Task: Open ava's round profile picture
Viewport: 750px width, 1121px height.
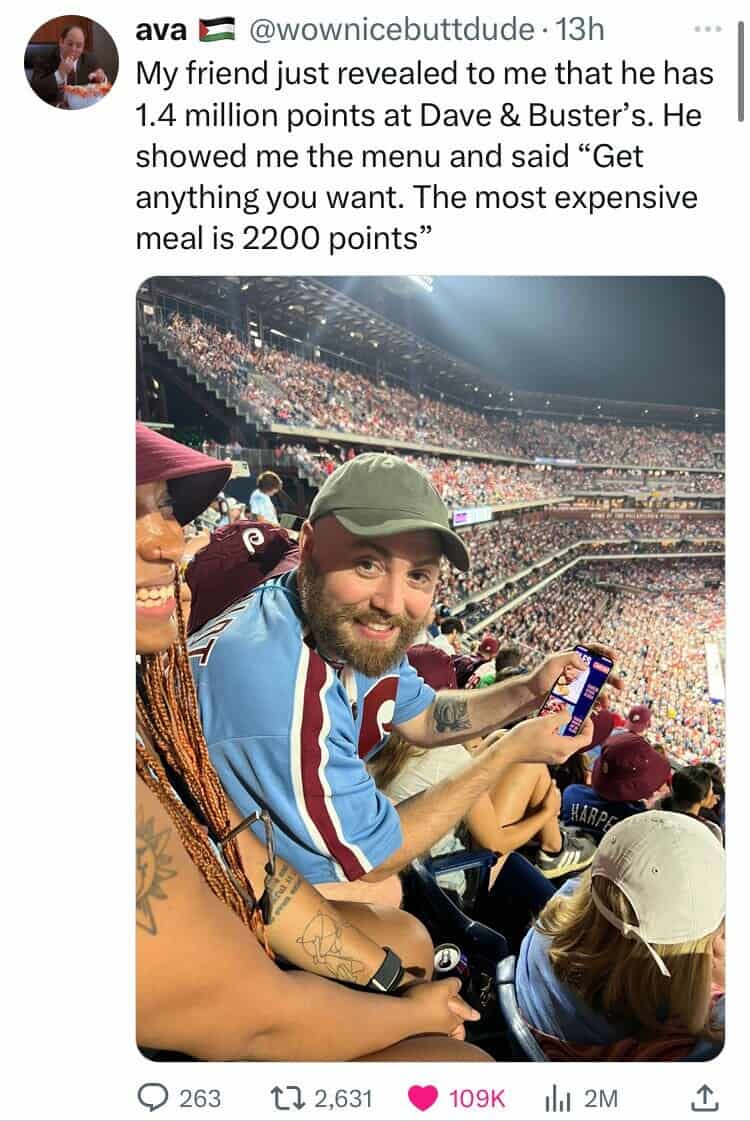Action: click(x=71, y=62)
